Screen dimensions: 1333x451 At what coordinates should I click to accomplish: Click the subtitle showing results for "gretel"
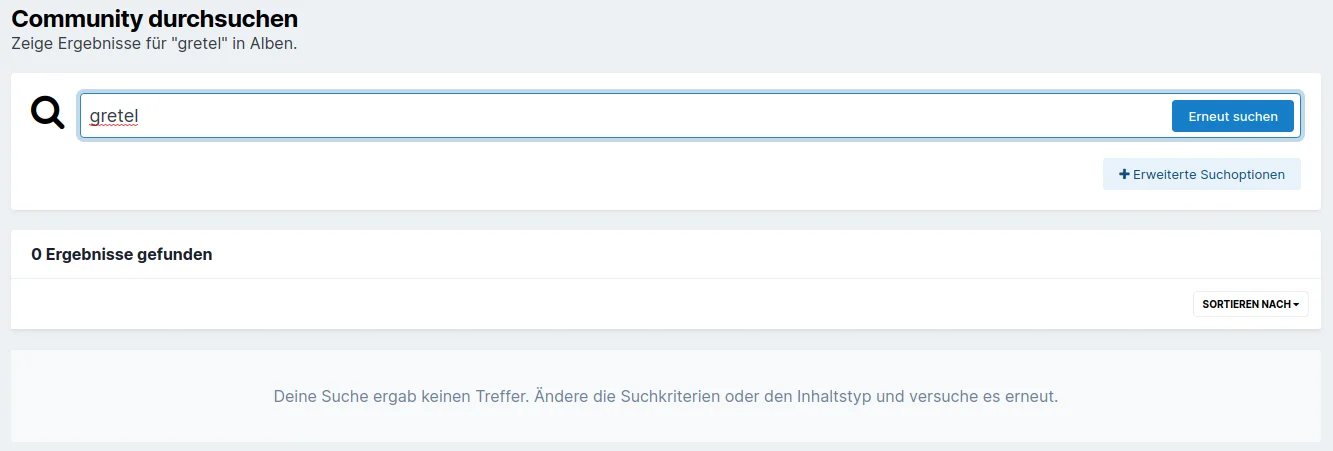(154, 44)
